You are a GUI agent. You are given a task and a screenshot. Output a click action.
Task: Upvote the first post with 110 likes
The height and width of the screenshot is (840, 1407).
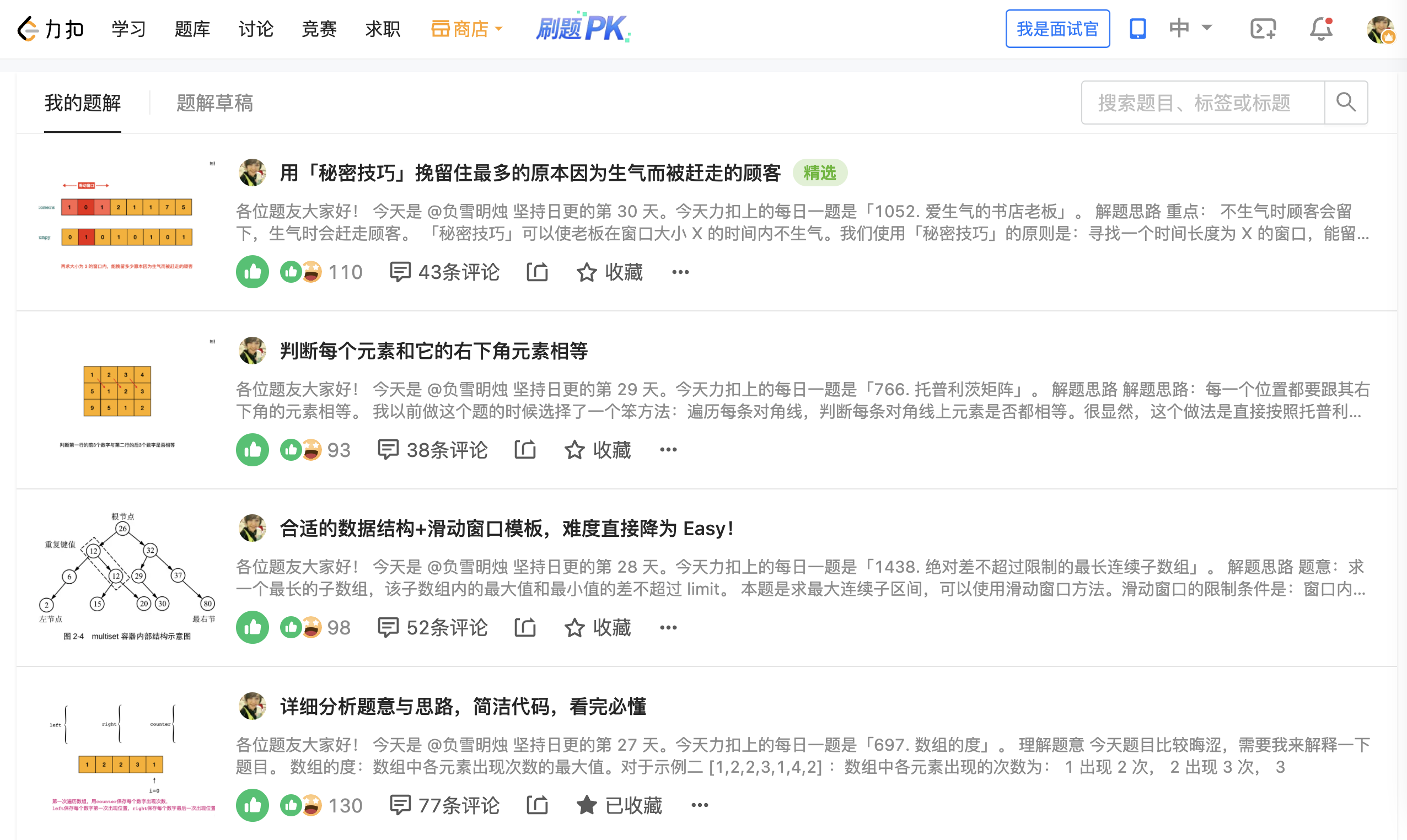(x=252, y=272)
